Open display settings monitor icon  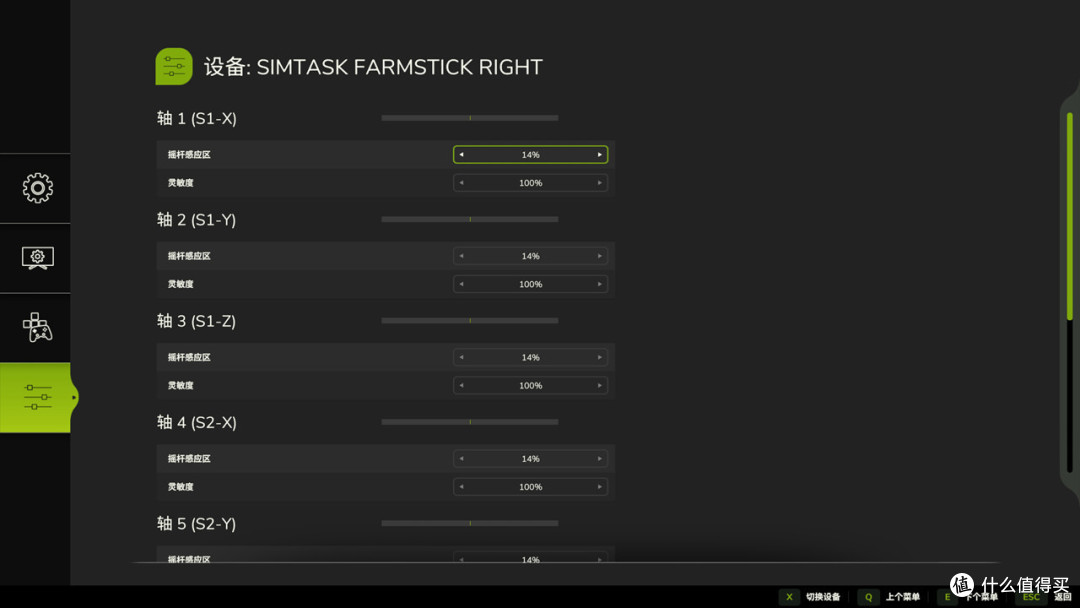click(37, 258)
